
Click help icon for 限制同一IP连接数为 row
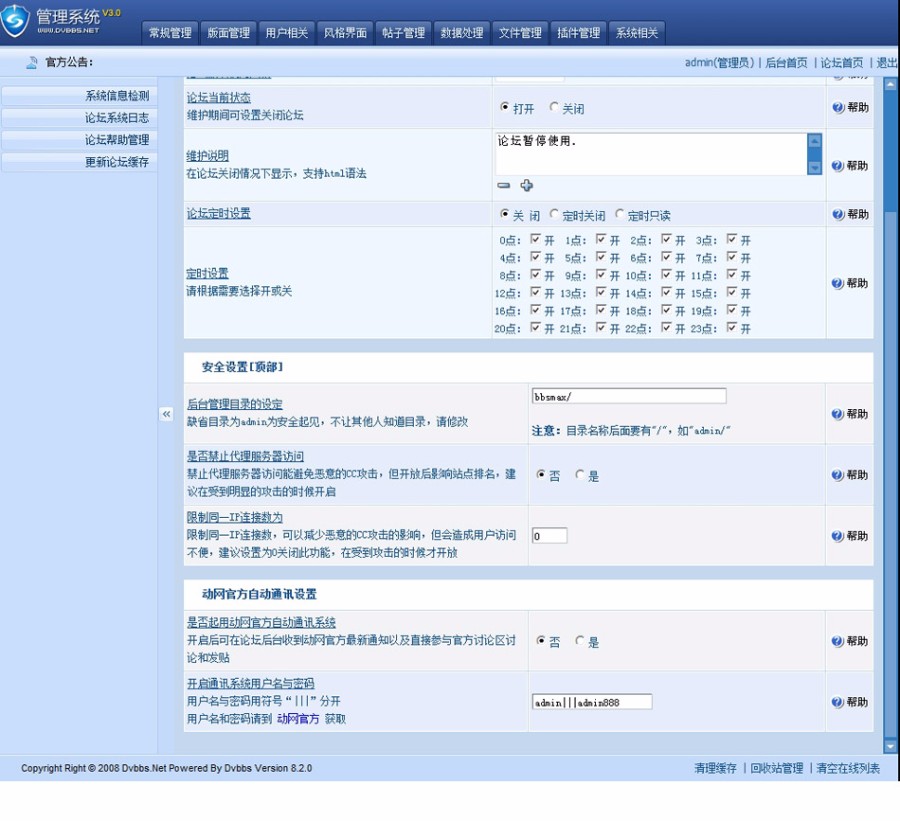[837, 536]
